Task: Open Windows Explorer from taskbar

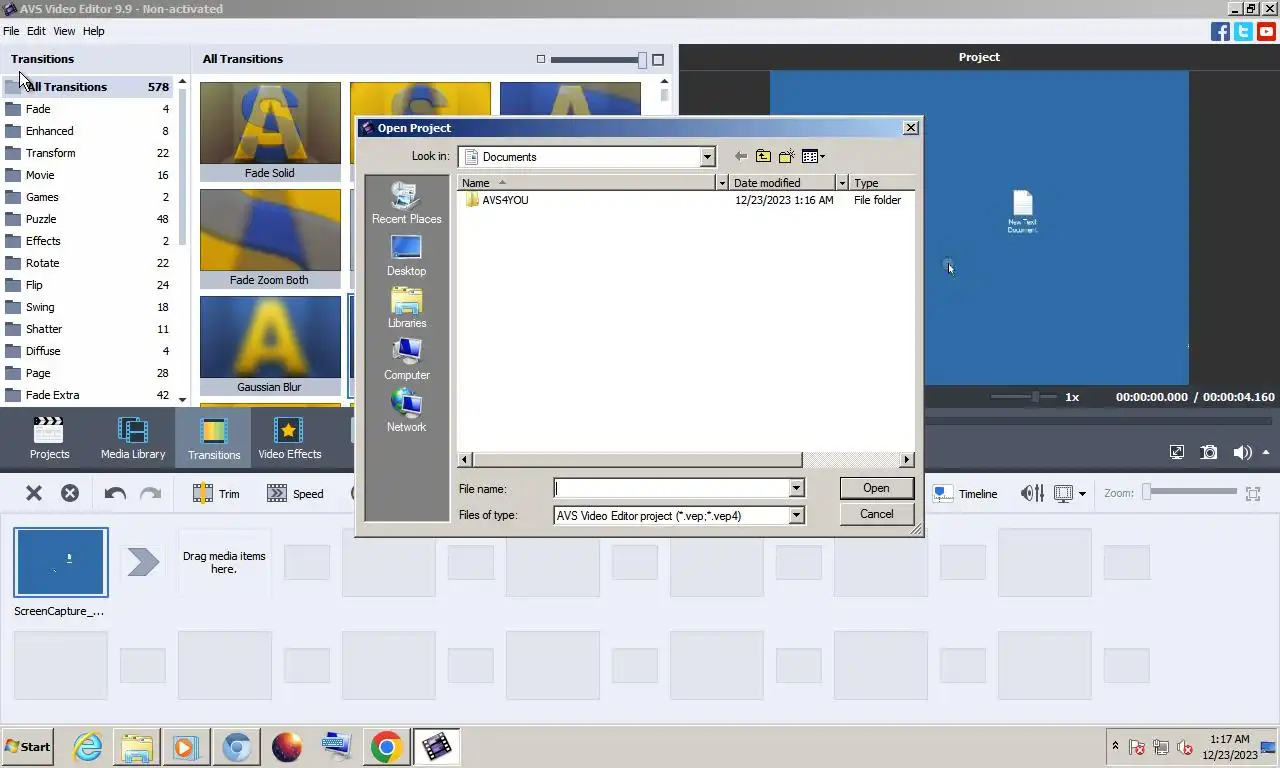Action: coord(137,747)
